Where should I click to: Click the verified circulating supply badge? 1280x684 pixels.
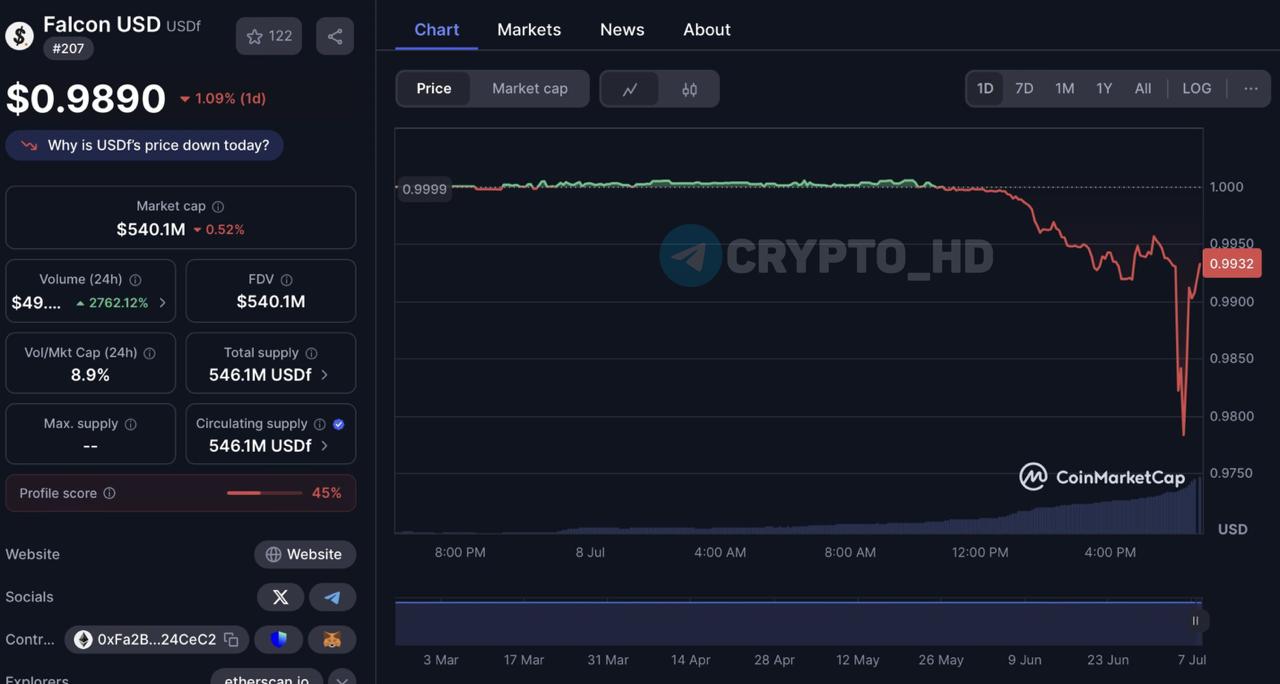338,424
